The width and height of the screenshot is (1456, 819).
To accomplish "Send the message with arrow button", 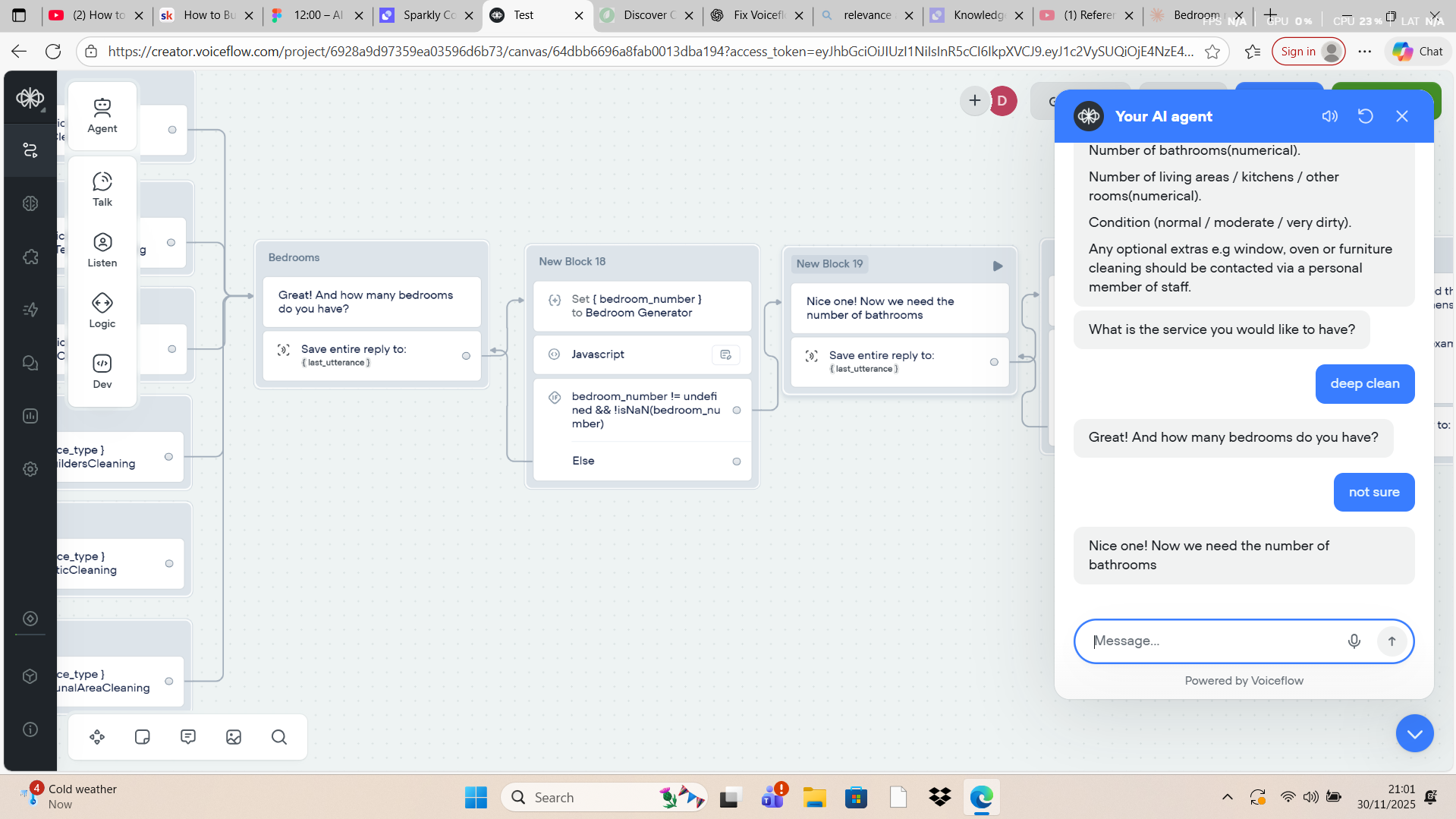I will click(x=1392, y=641).
